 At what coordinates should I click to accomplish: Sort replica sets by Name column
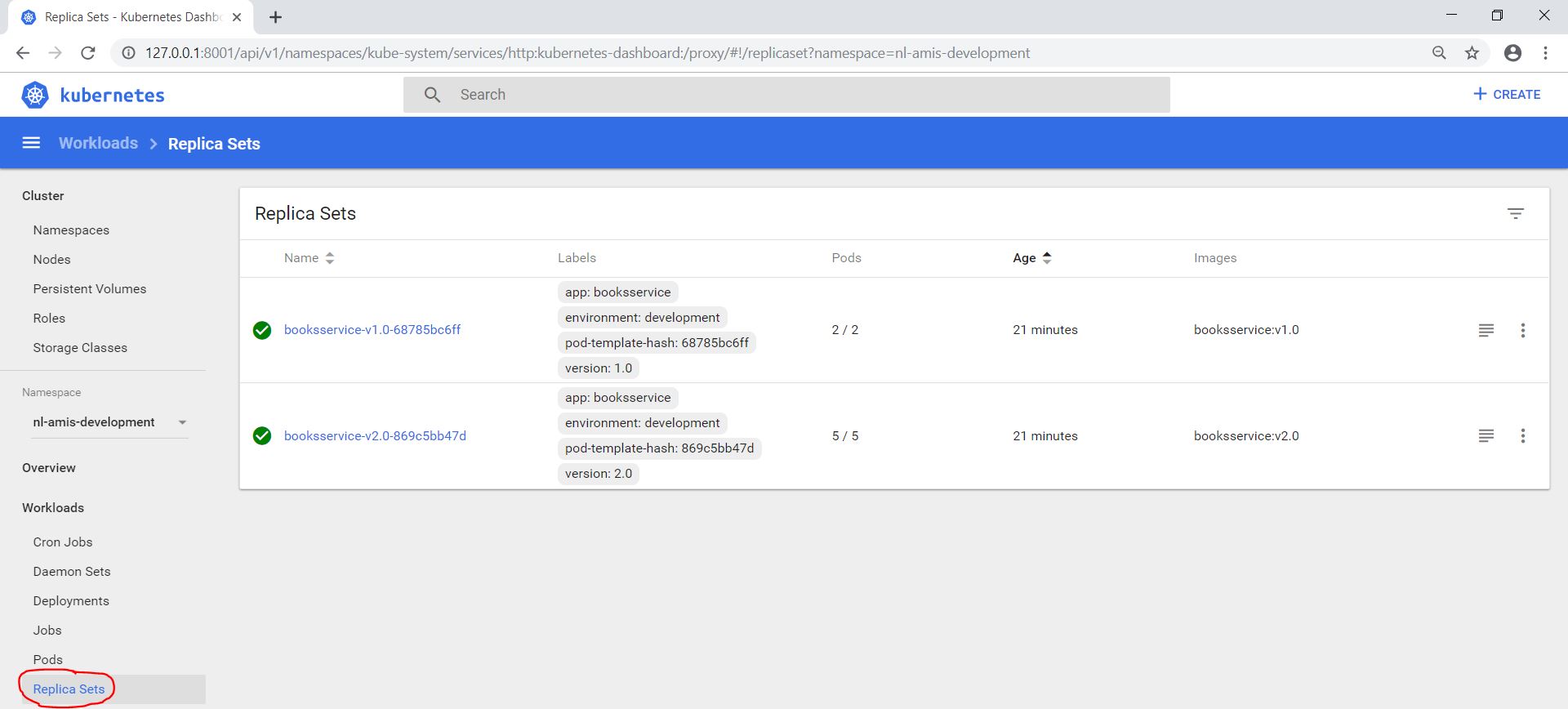point(301,258)
